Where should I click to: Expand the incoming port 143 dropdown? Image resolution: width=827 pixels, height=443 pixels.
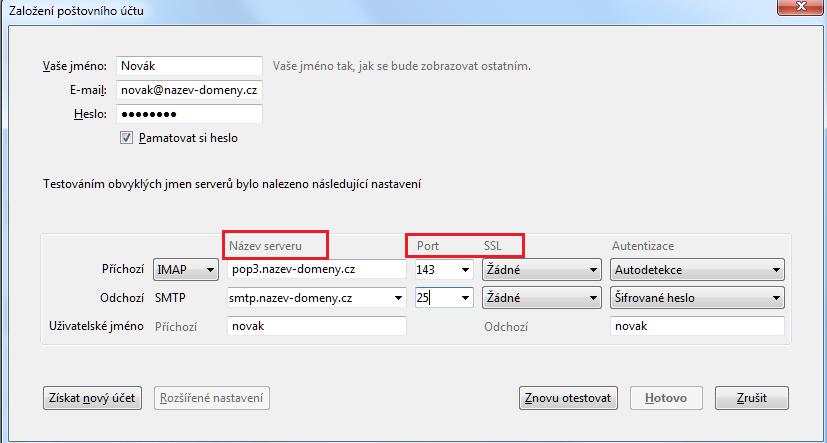(x=464, y=270)
